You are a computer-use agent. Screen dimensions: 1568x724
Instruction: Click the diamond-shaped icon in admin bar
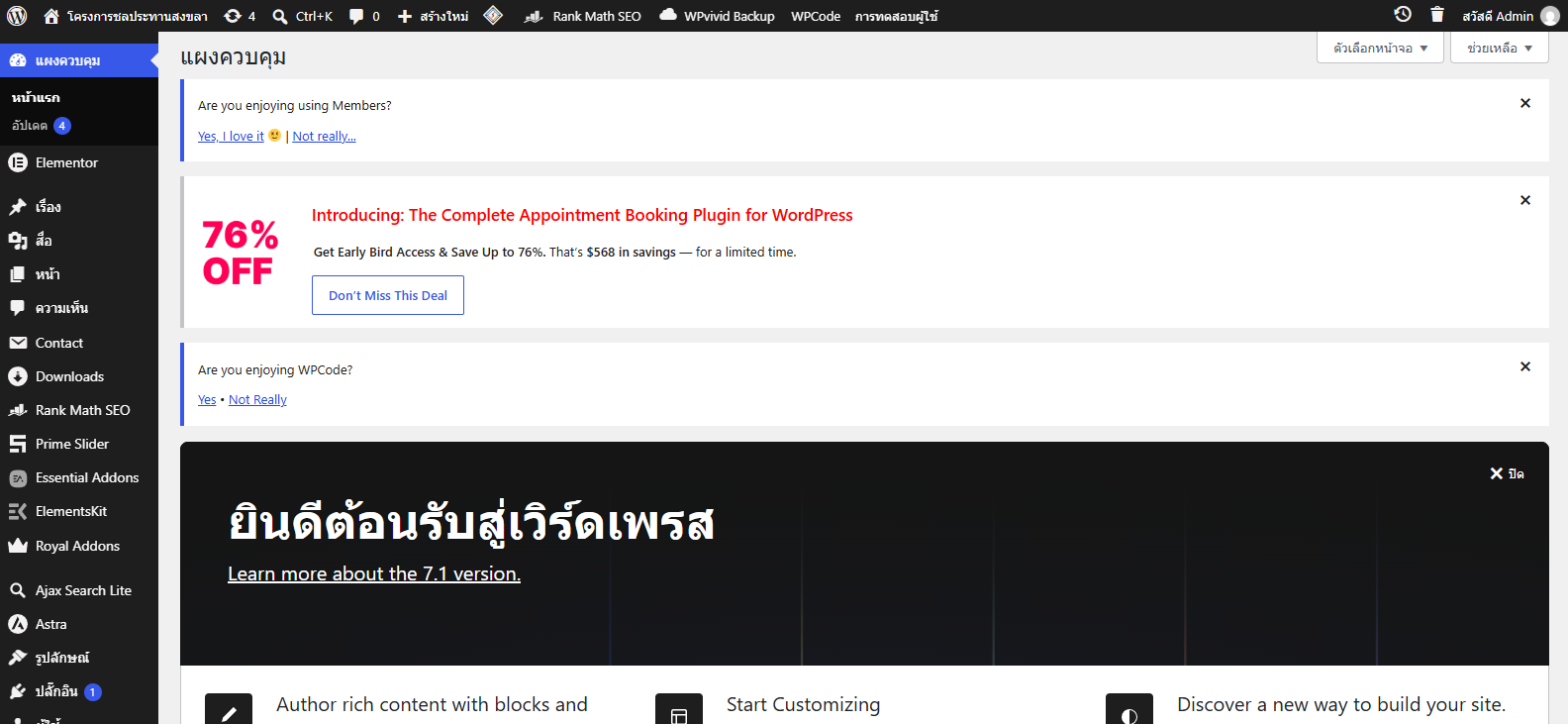point(493,16)
